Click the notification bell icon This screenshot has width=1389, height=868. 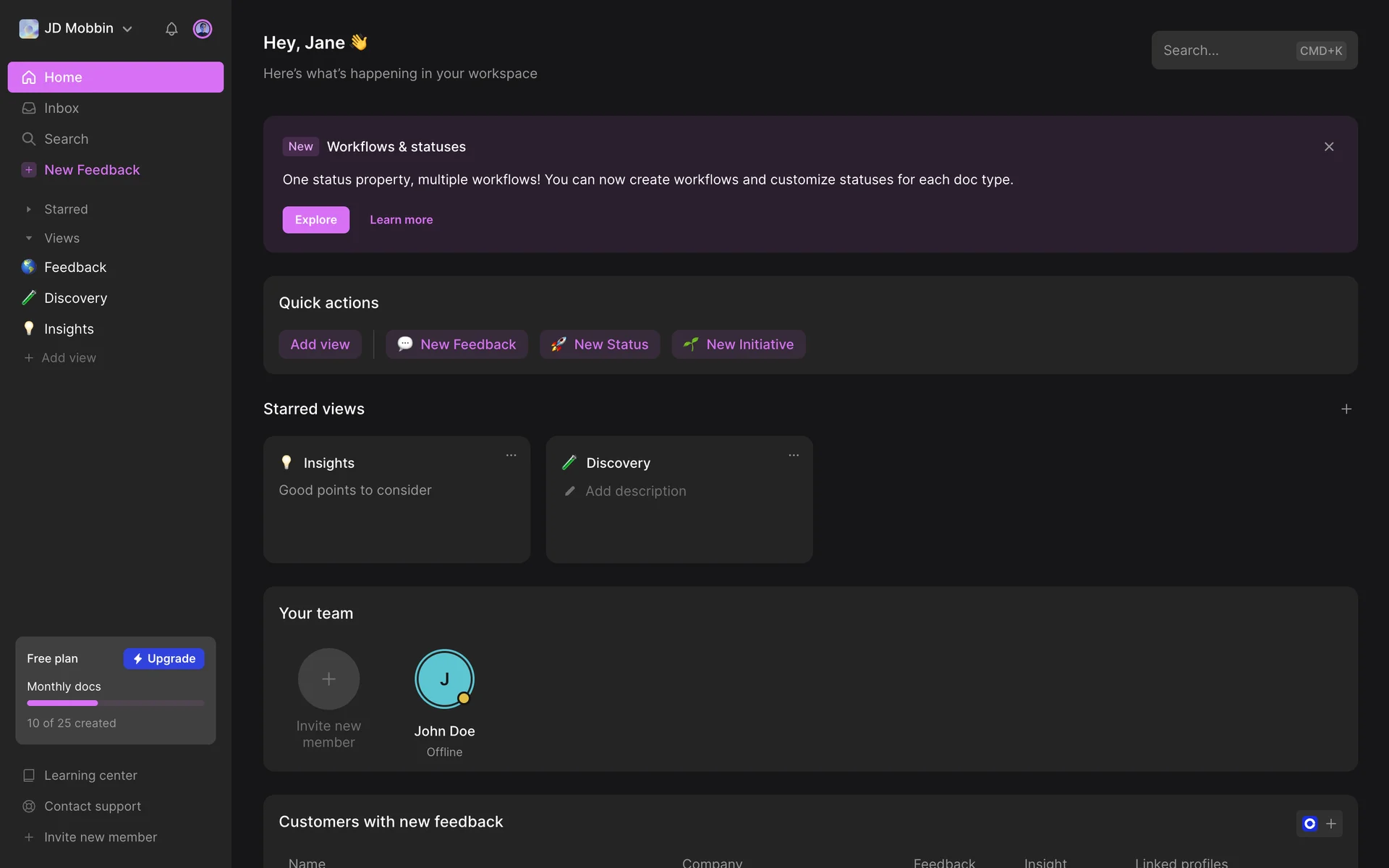coord(171,29)
